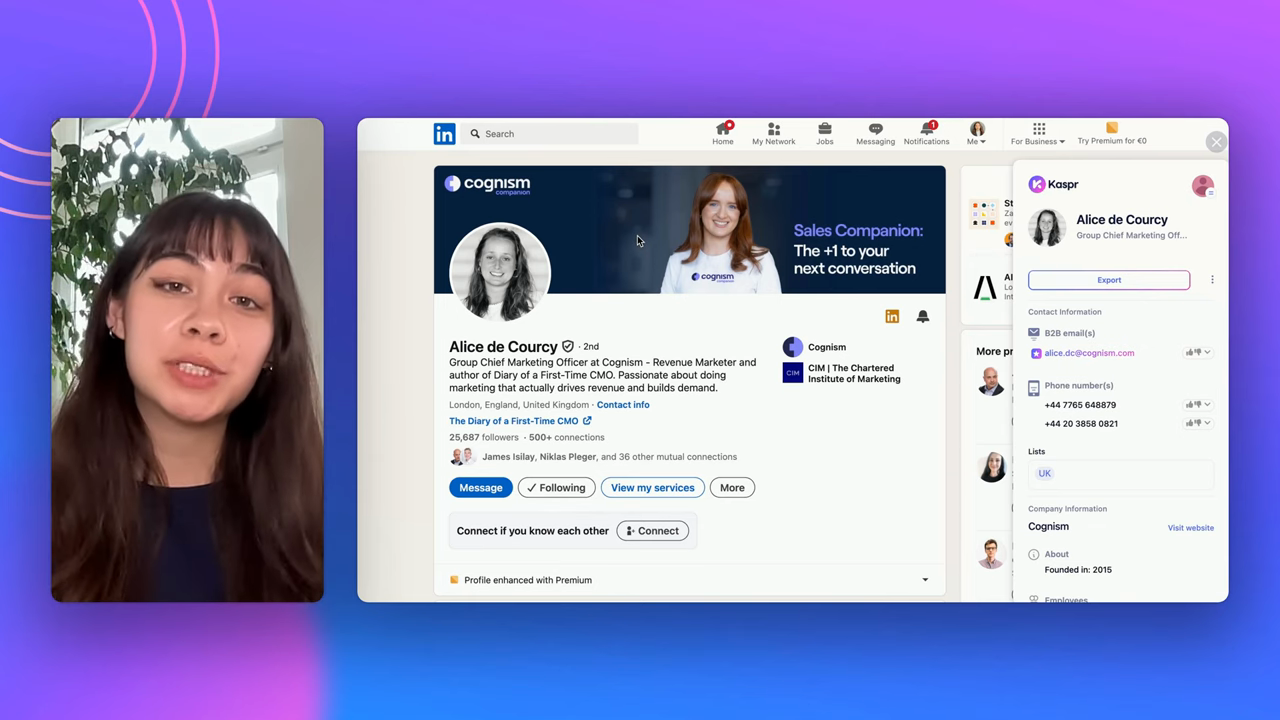The height and width of the screenshot is (720, 1280).
Task: Click the phone numbers icon
Action: (1034, 388)
